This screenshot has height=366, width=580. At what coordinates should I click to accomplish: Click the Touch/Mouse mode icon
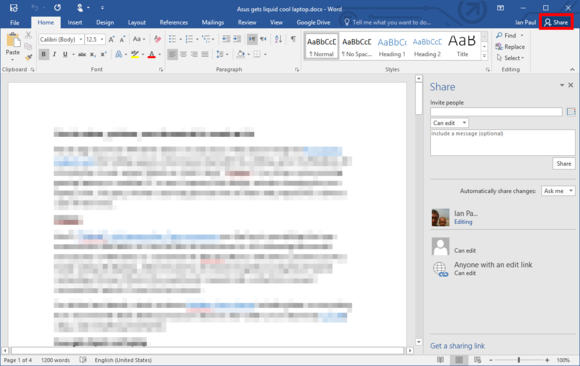[x=80, y=8]
